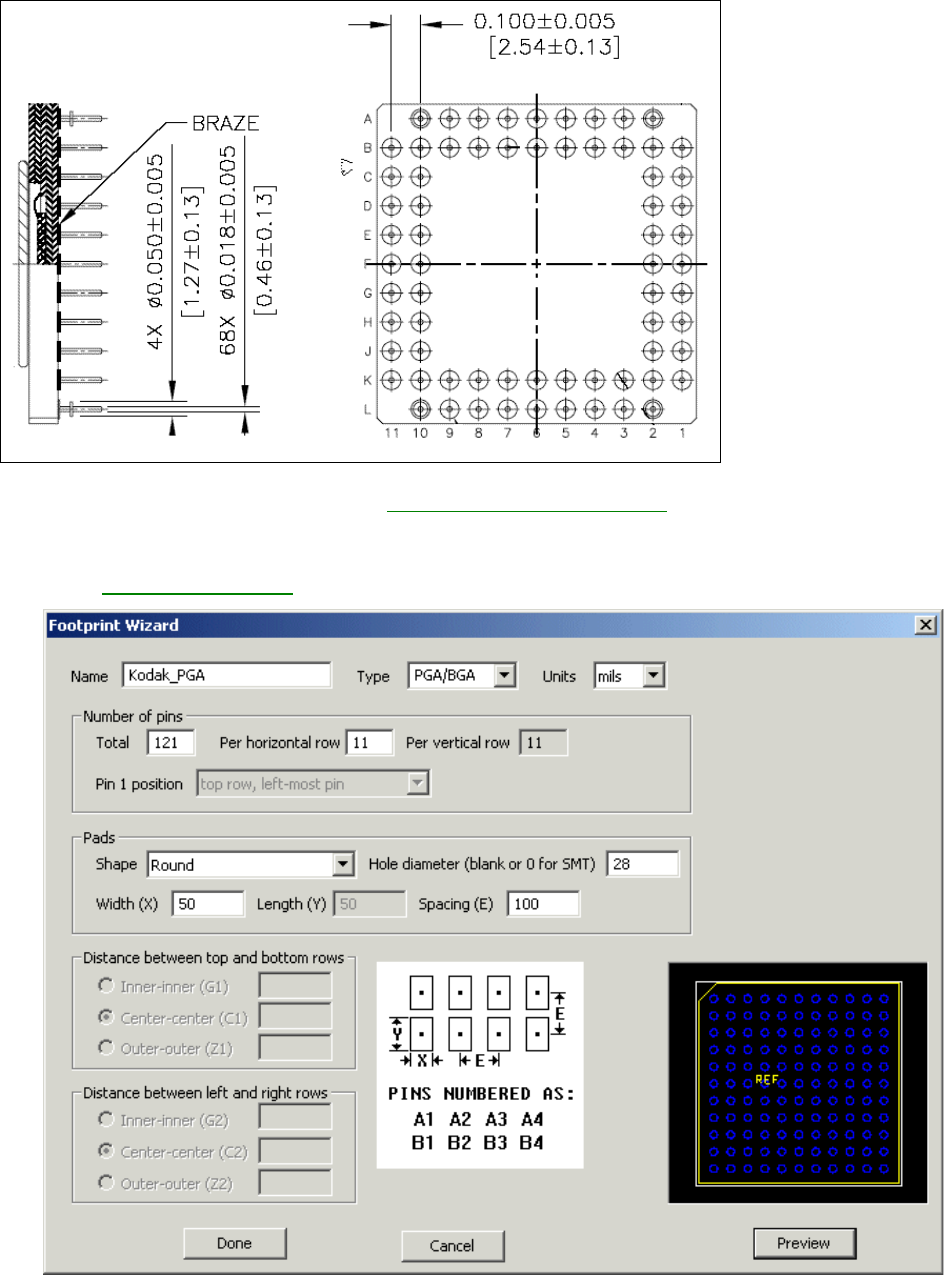Open the Type dropdown showing PGA/BGA
The image size is (944, 1275).
(x=461, y=675)
